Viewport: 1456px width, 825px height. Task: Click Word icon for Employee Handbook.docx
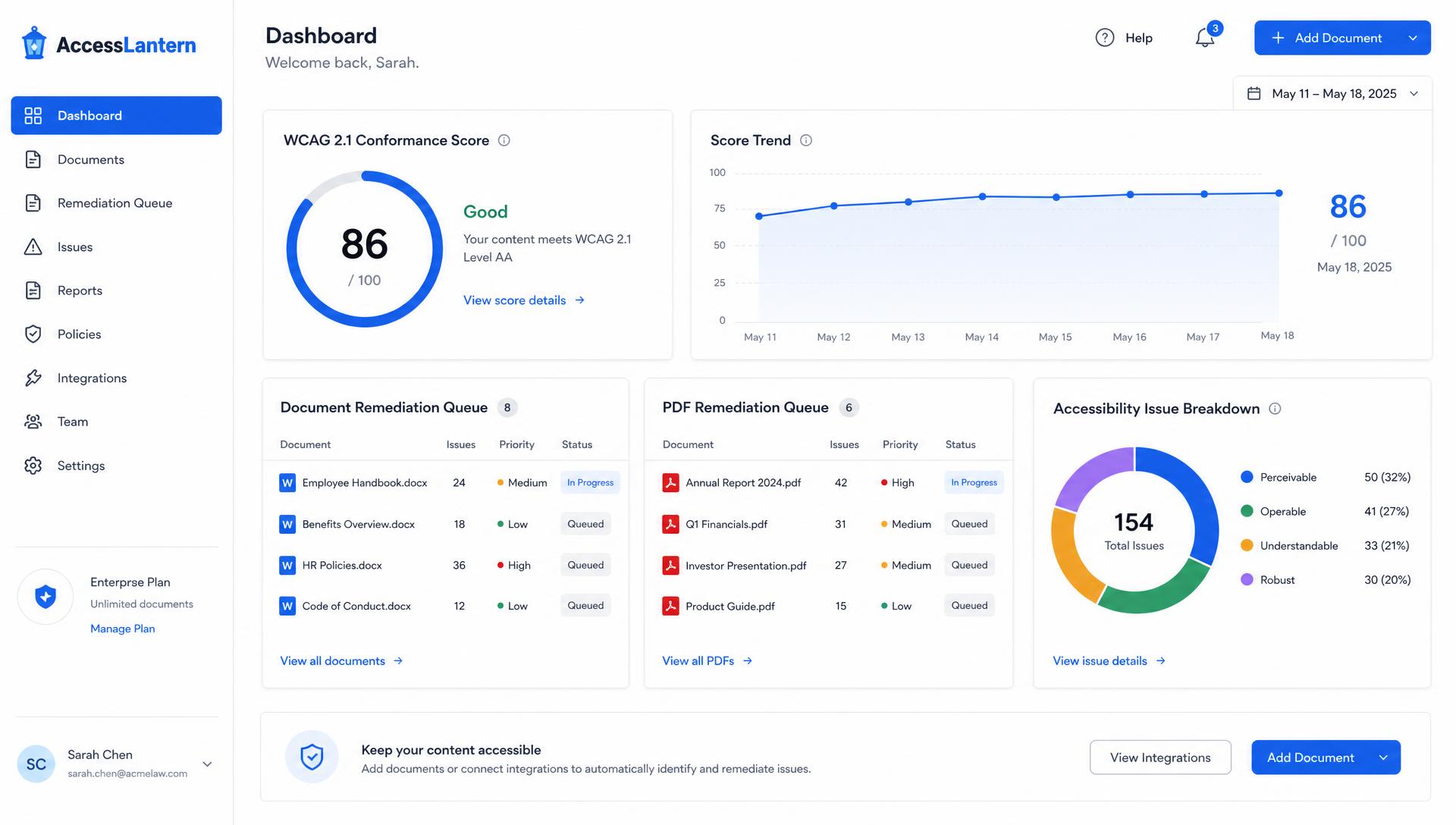tap(287, 483)
